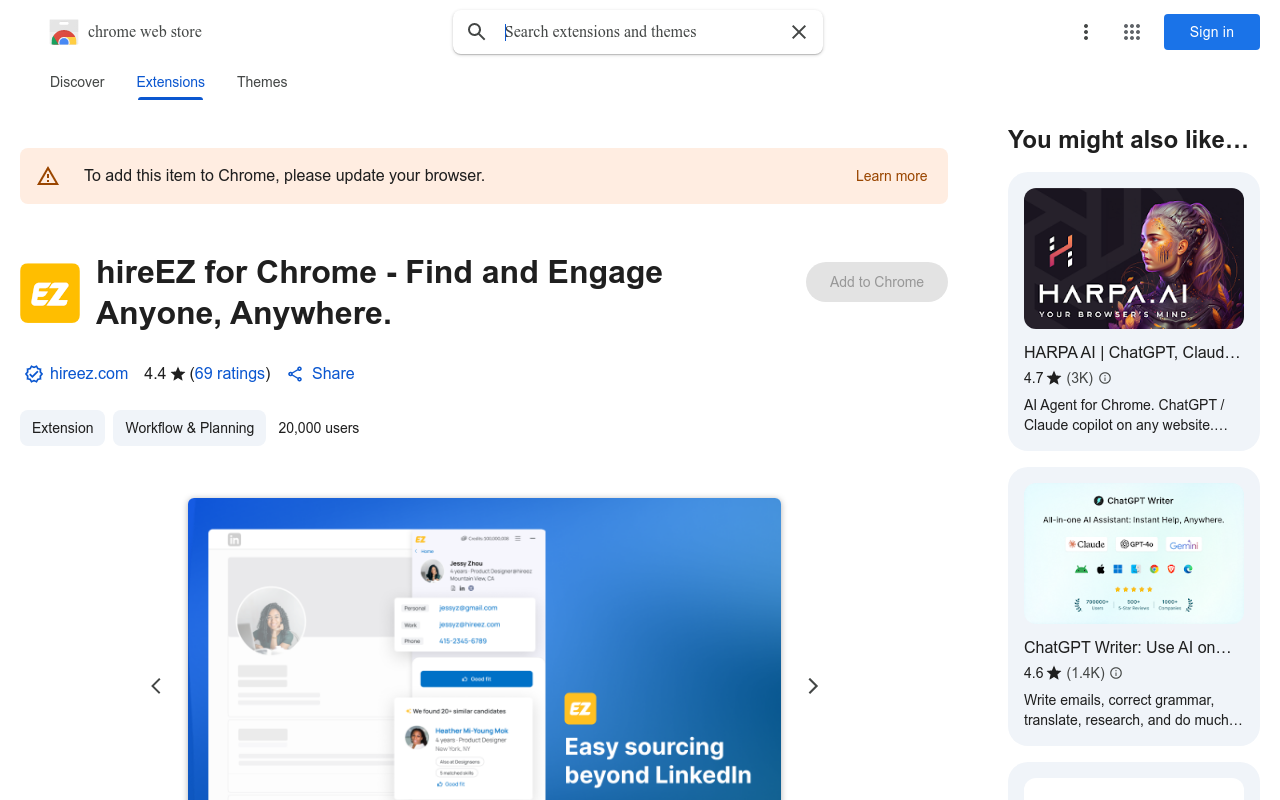Screen dimensions: 1280x800
Task: Click the Share link text
Action: [x=333, y=374]
